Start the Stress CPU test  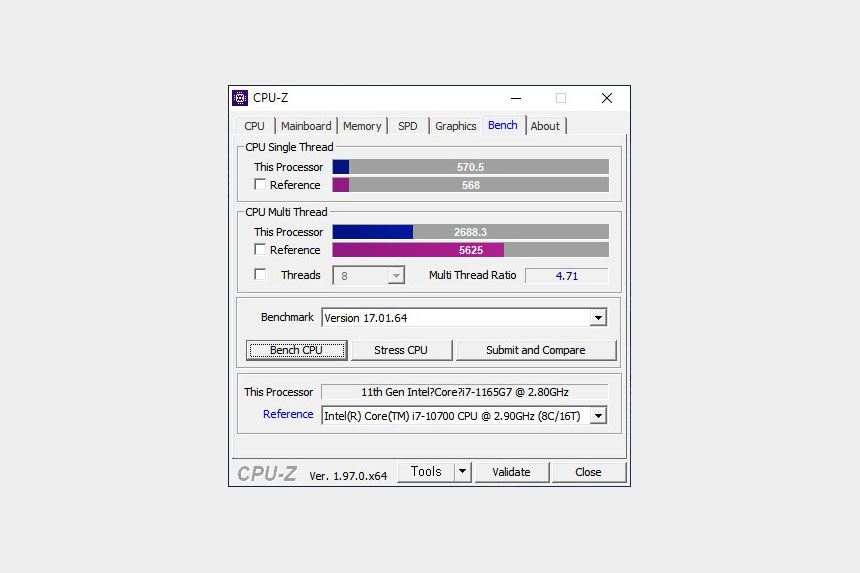pyautogui.click(x=401, y=350)
